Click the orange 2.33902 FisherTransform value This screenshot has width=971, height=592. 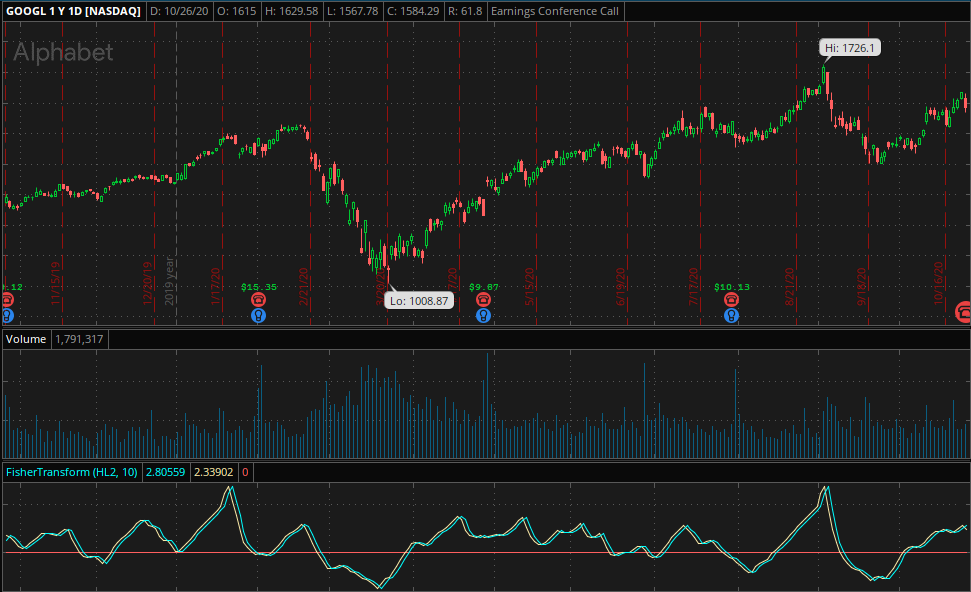pyautogui.click(x=214, y=472)
